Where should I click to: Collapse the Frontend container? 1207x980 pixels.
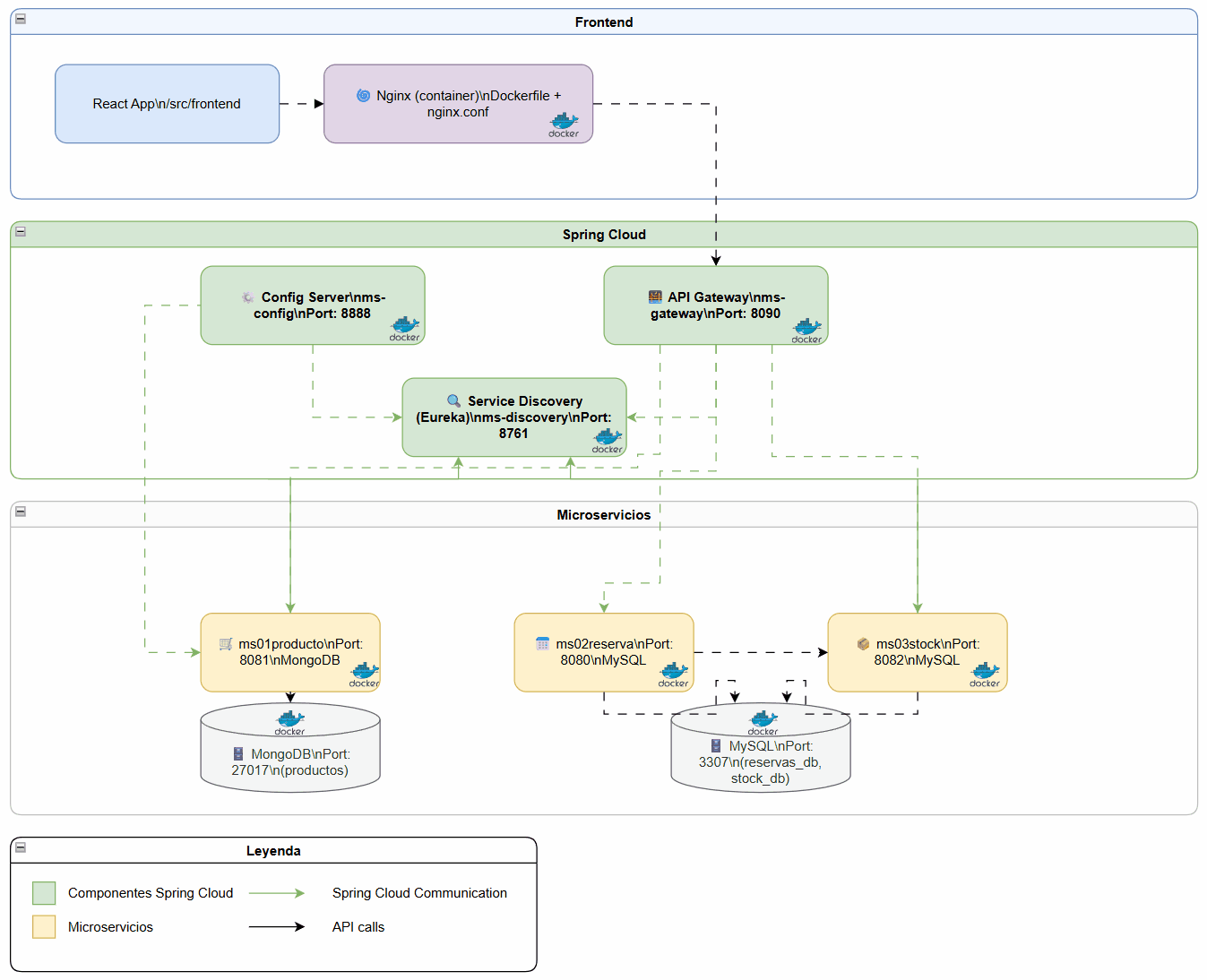point(21,19)
